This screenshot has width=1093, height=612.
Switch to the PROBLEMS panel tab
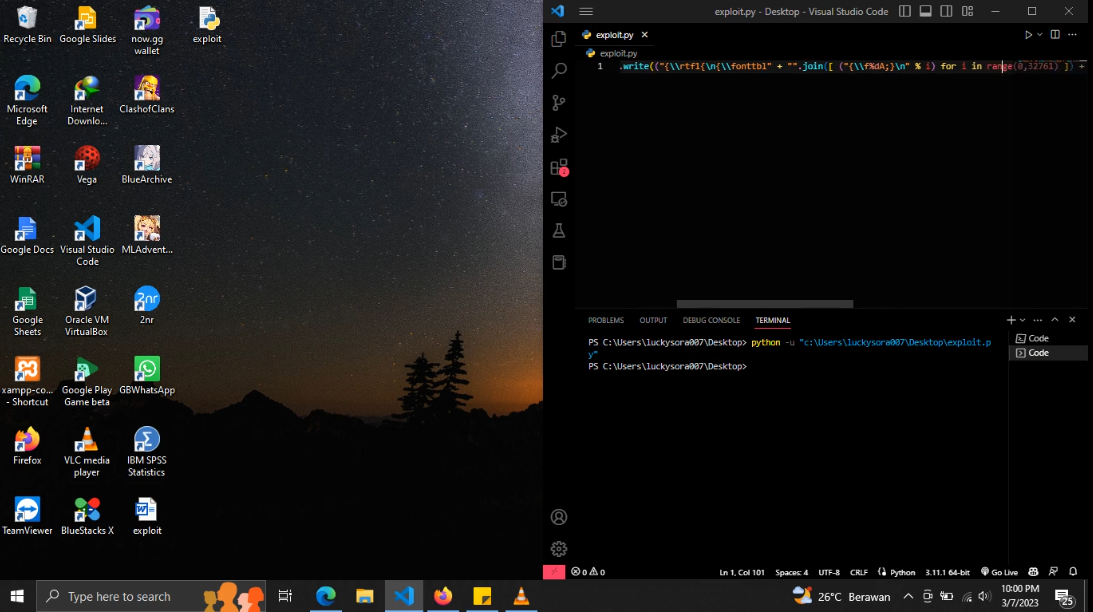[x=605, y=320]
